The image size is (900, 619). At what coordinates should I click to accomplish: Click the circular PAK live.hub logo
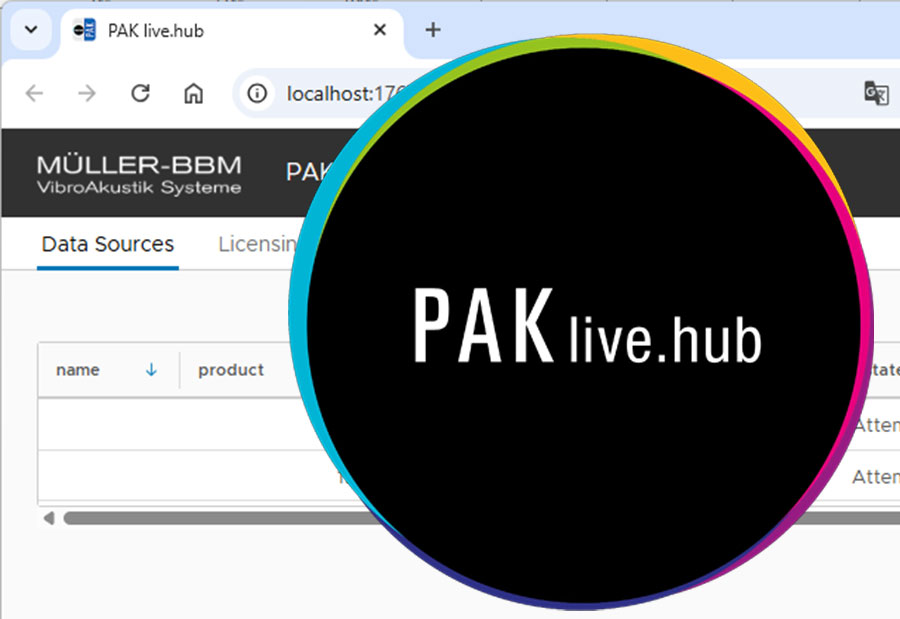[x=585, y=328]
